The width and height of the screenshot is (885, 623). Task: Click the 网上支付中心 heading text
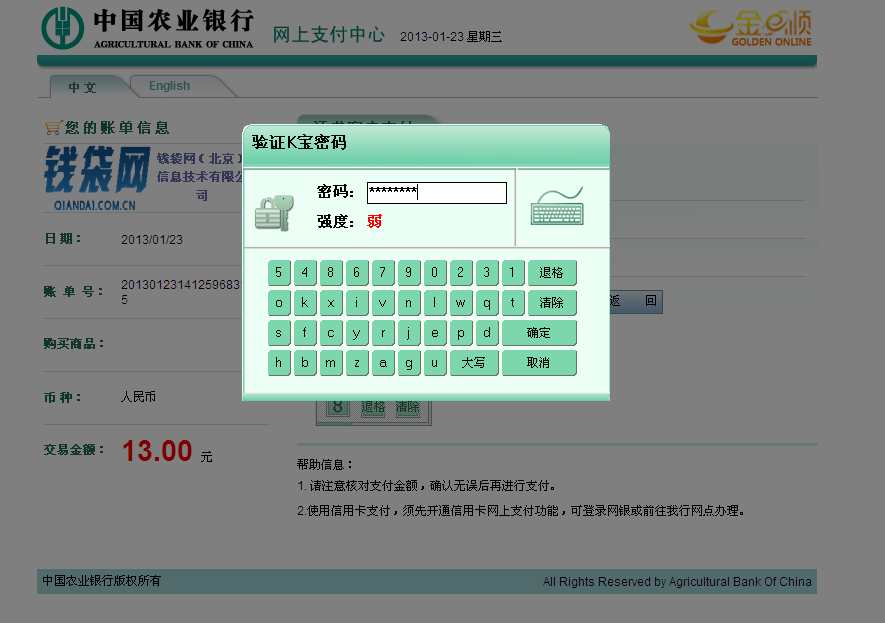[328, 35]
